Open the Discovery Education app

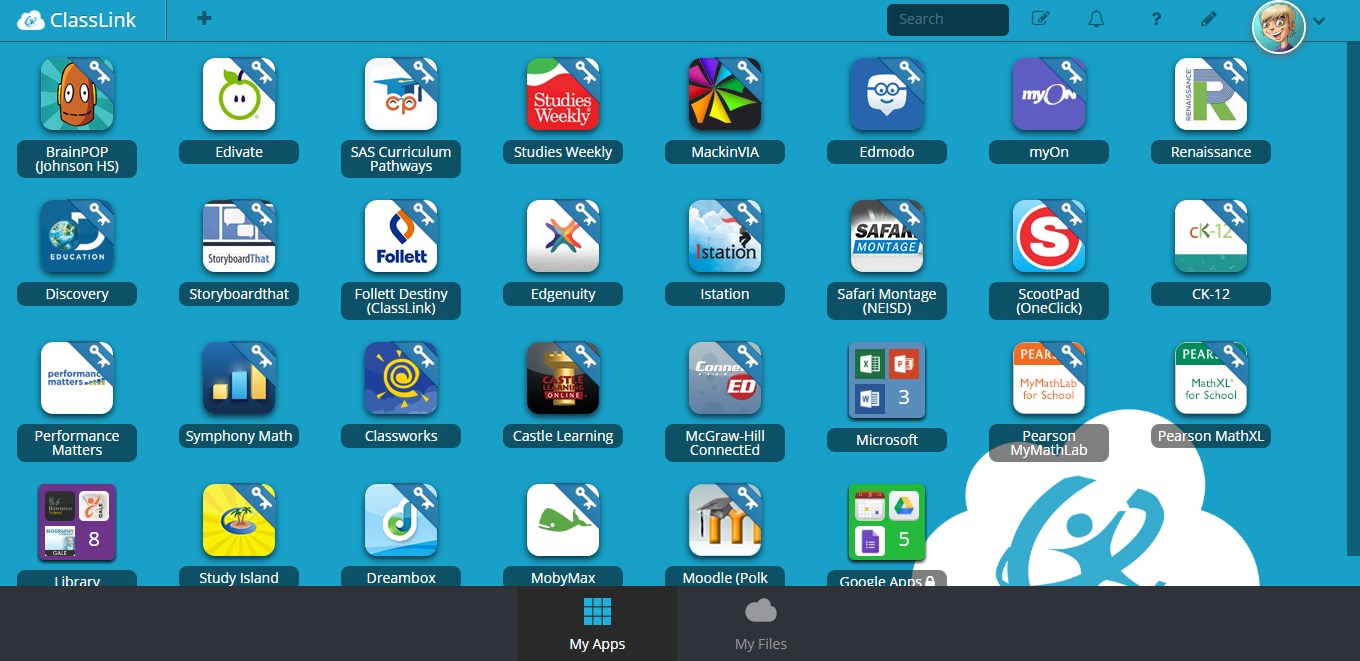click(x=77, y=236)
